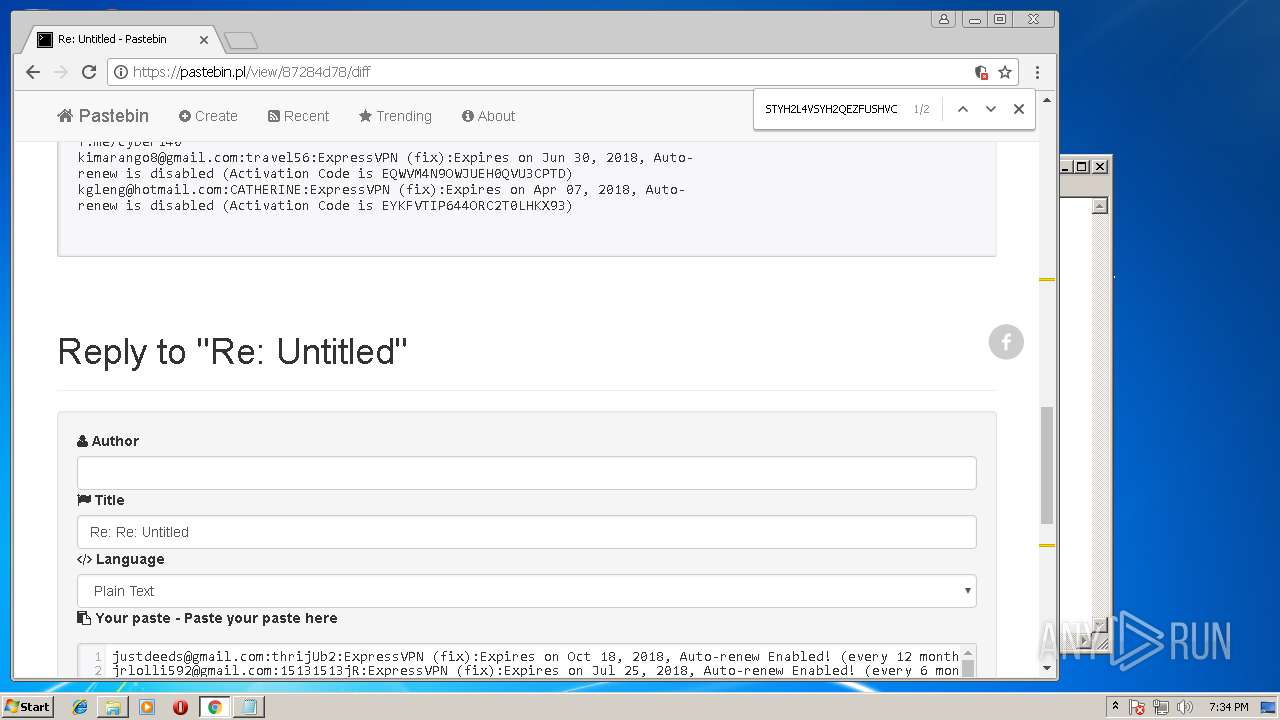Screen dimensions: 1280x720
Task: Select the Re: Untitled - Pastebin tab
Action: click(120, 39)
